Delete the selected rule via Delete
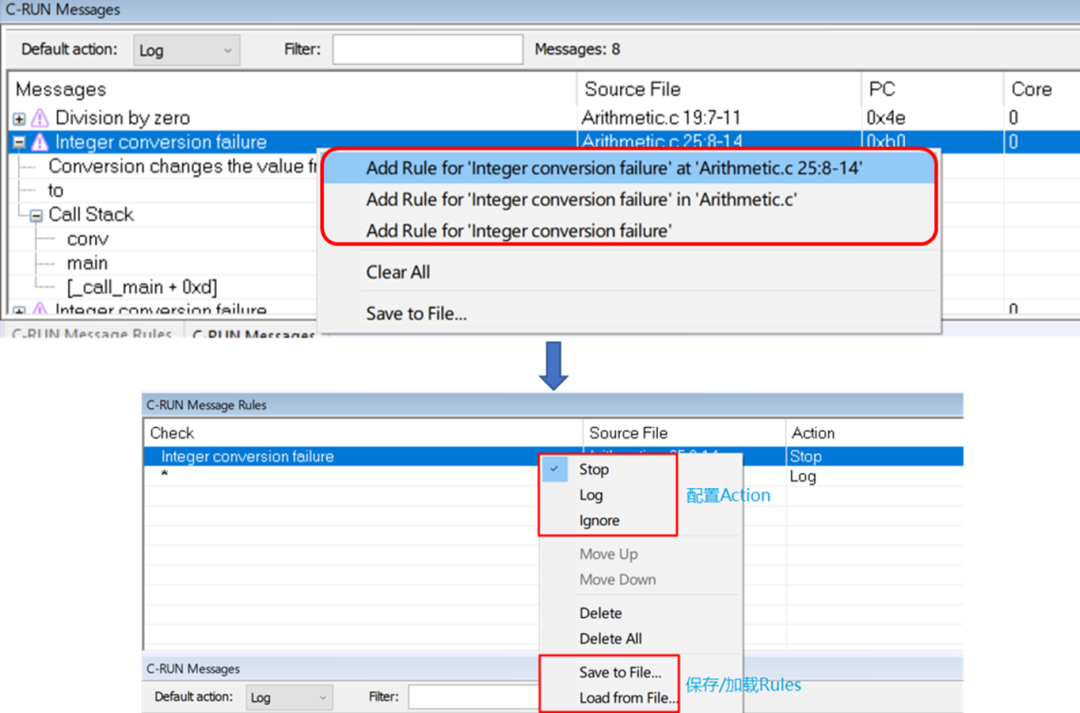1080x713 pixels. tap(600, 613)
